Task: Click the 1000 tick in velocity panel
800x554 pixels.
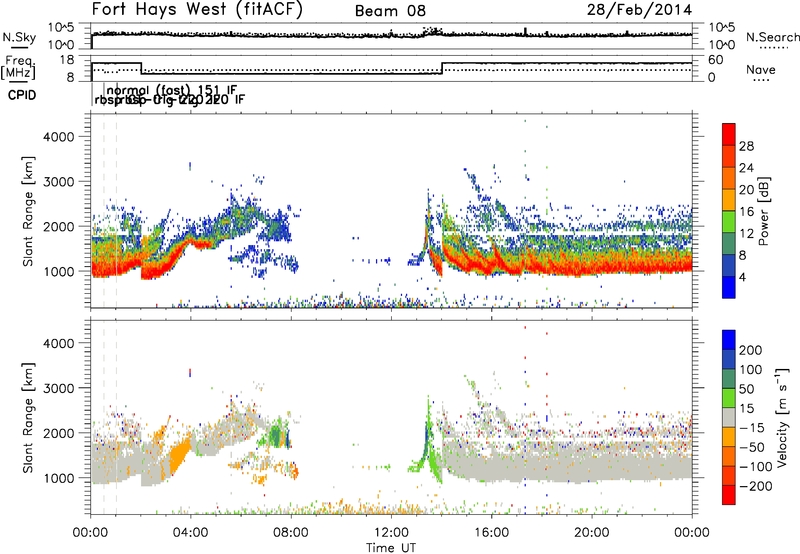Action: click(58, 478)
